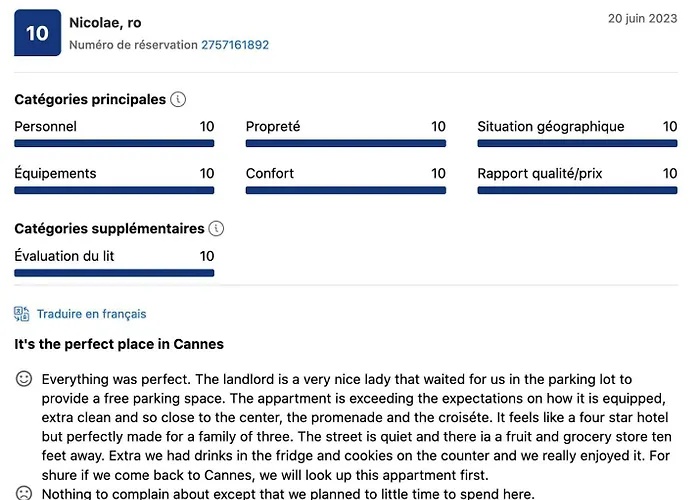Click the blue score badge showing 10

37,33
